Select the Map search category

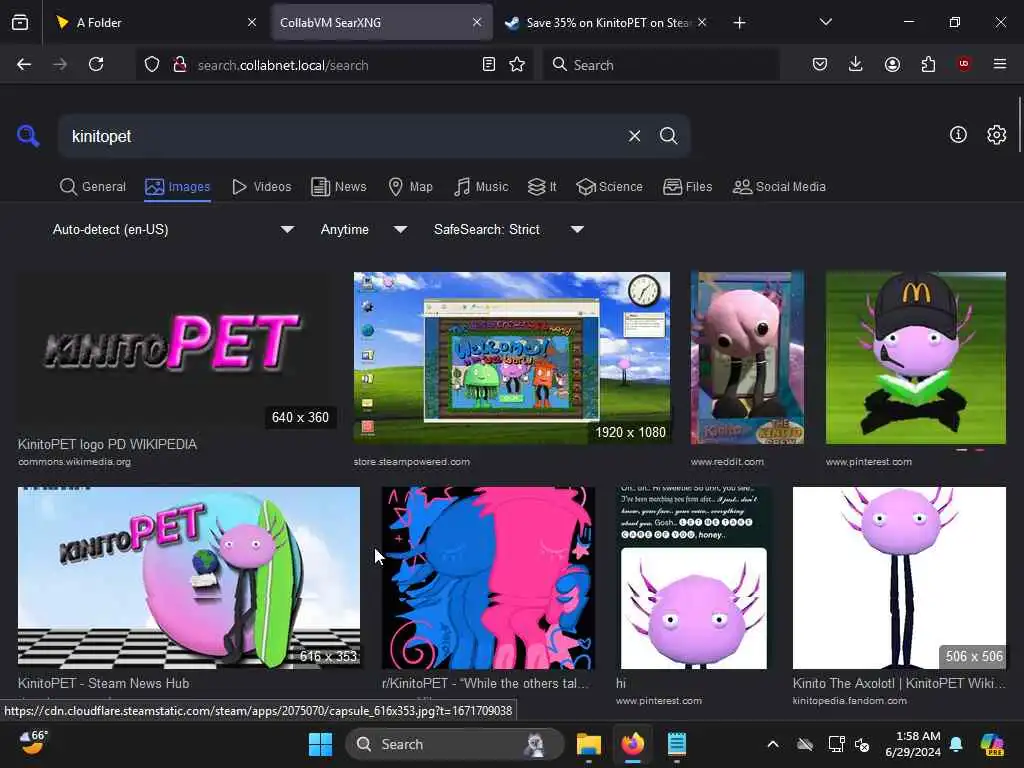tap(410, 187)
